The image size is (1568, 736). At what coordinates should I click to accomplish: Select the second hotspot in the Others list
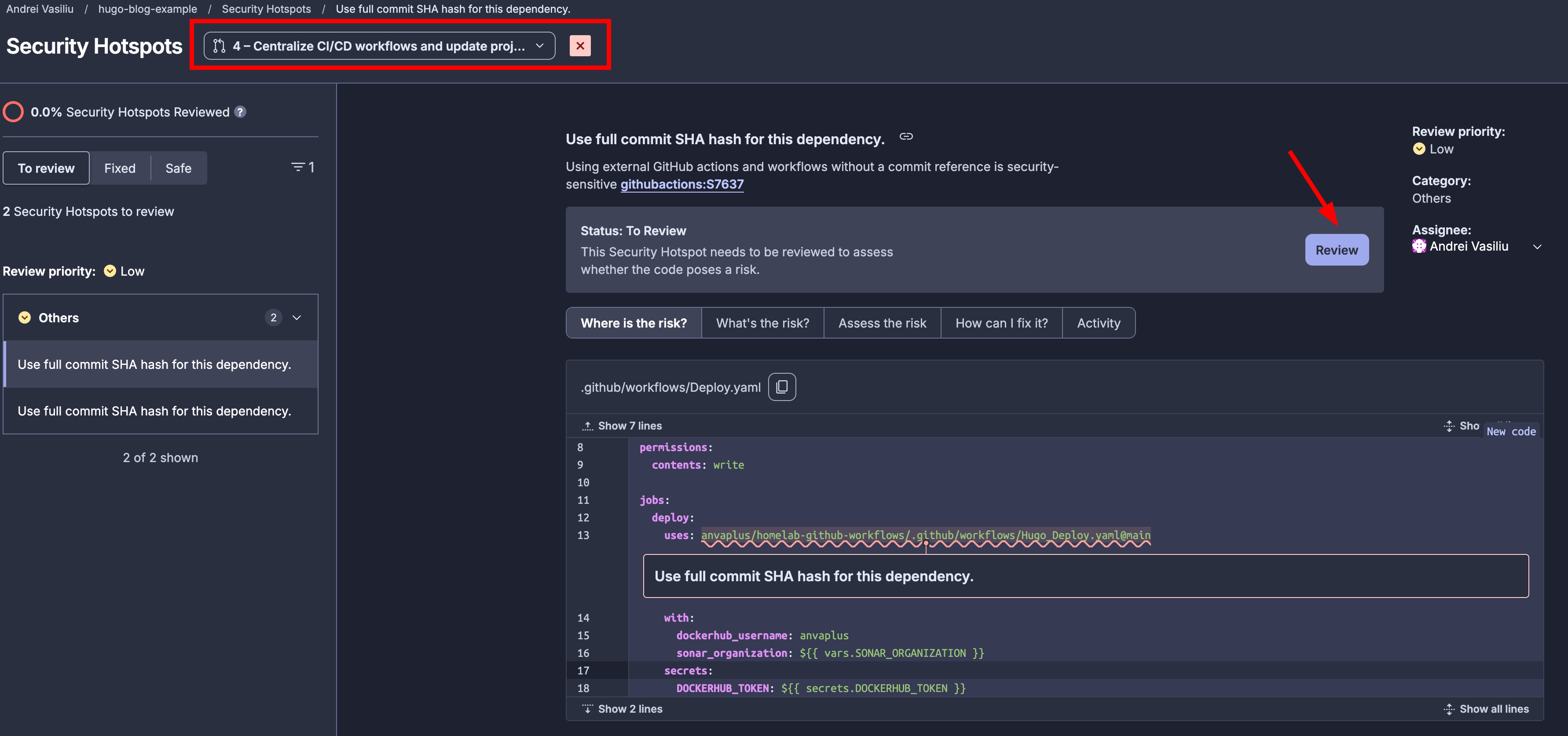161,411
